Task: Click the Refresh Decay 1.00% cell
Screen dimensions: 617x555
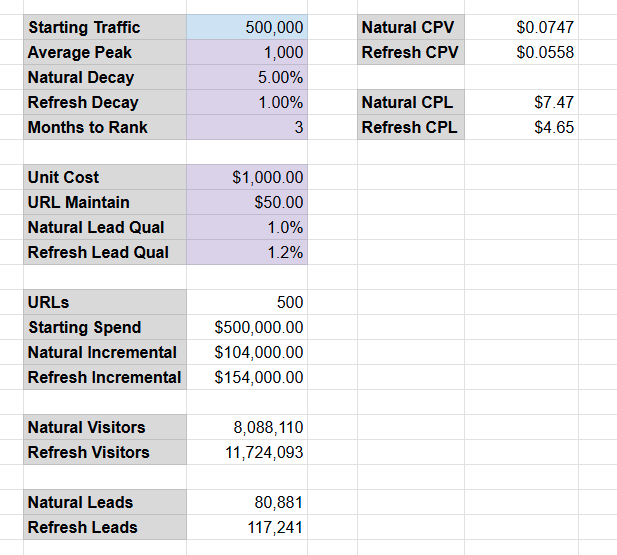Action: [247, 103]
